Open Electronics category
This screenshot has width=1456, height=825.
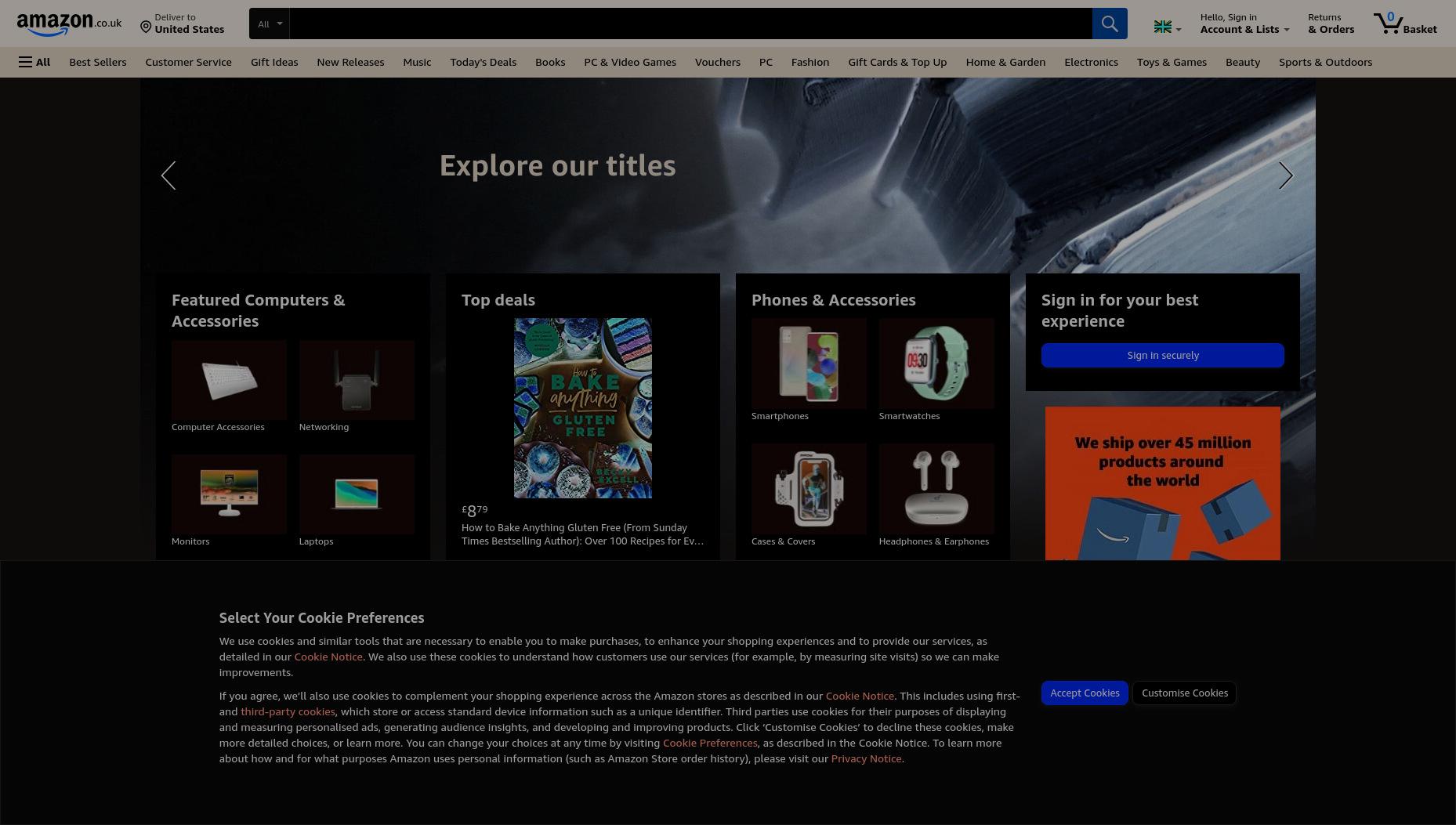[1091, 62]
